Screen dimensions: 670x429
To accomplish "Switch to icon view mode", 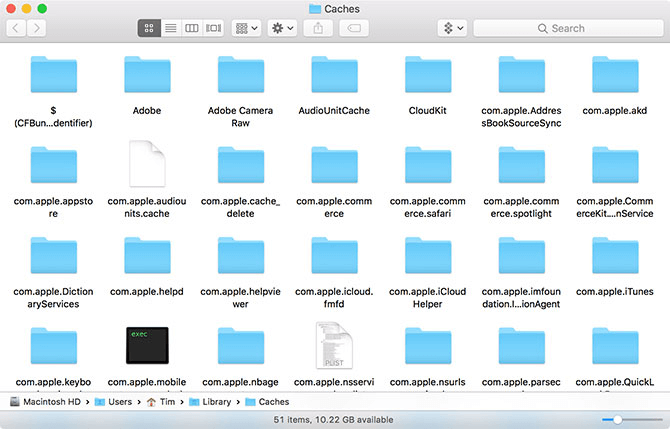I will 149,28.
